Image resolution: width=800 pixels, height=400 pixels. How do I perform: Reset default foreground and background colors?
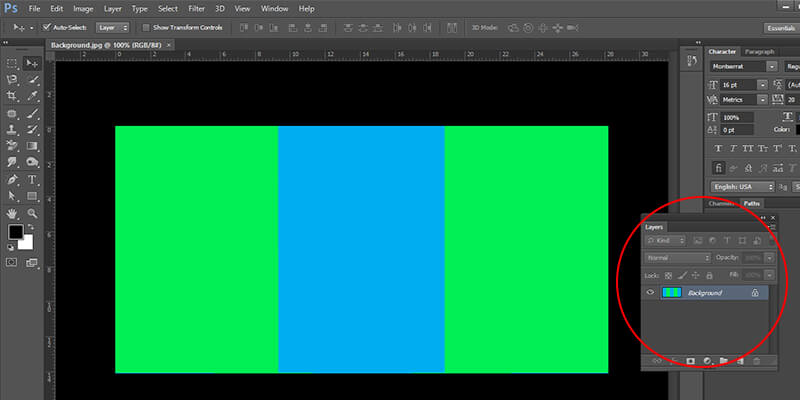click(x=11, y=247)
